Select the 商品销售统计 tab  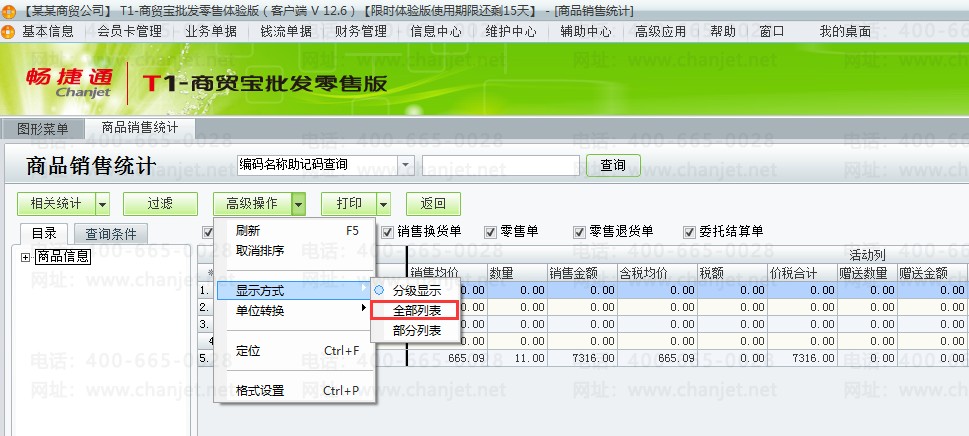point(140,128)
